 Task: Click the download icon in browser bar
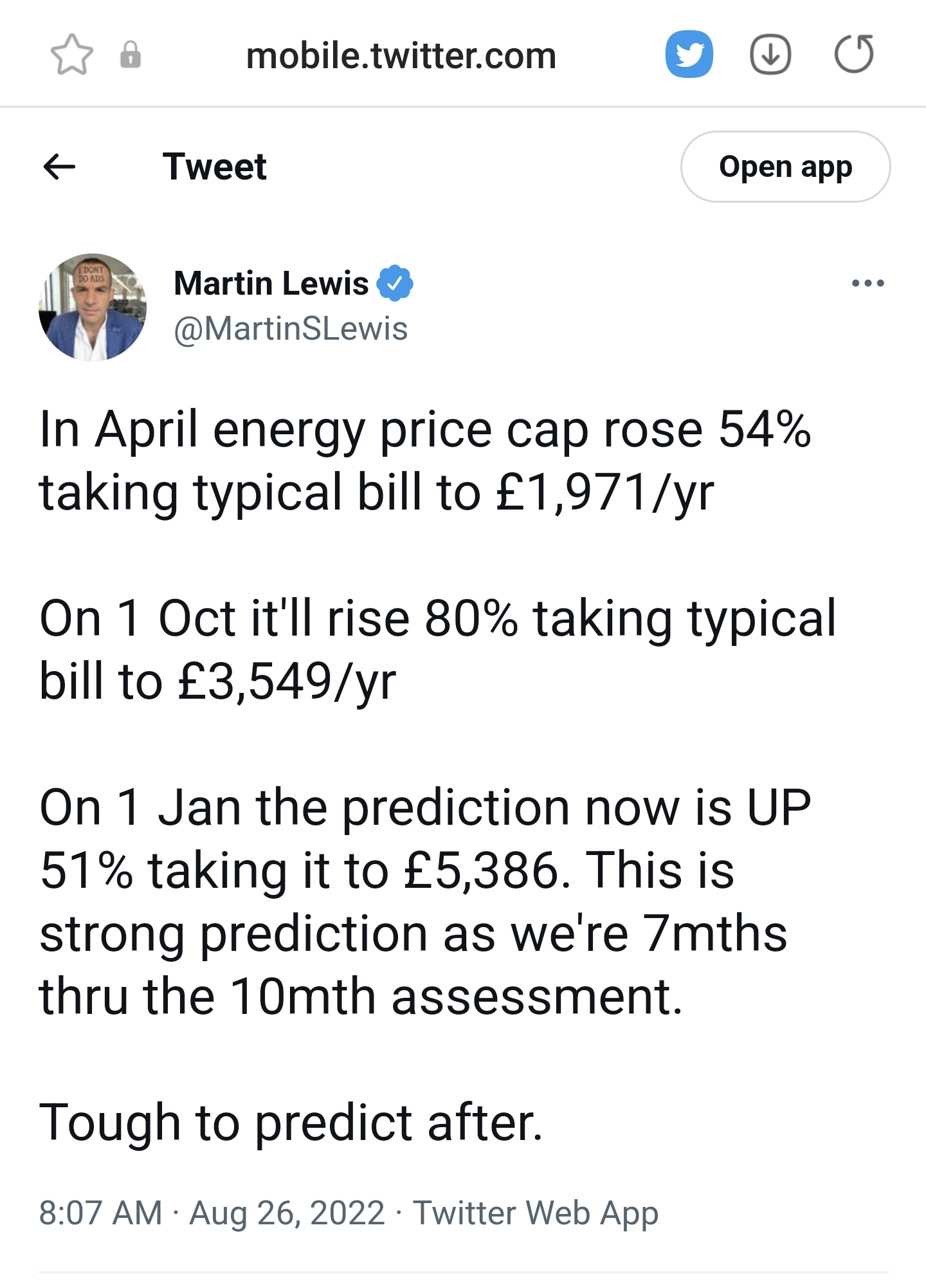click(770, 55)
